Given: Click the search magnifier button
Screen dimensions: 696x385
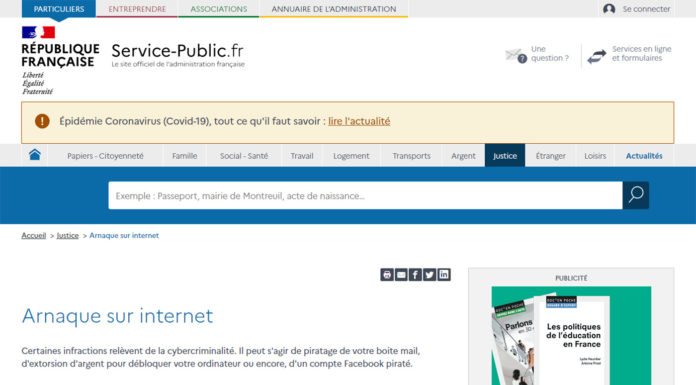Looking at the screenshot, I should (636, 195).
